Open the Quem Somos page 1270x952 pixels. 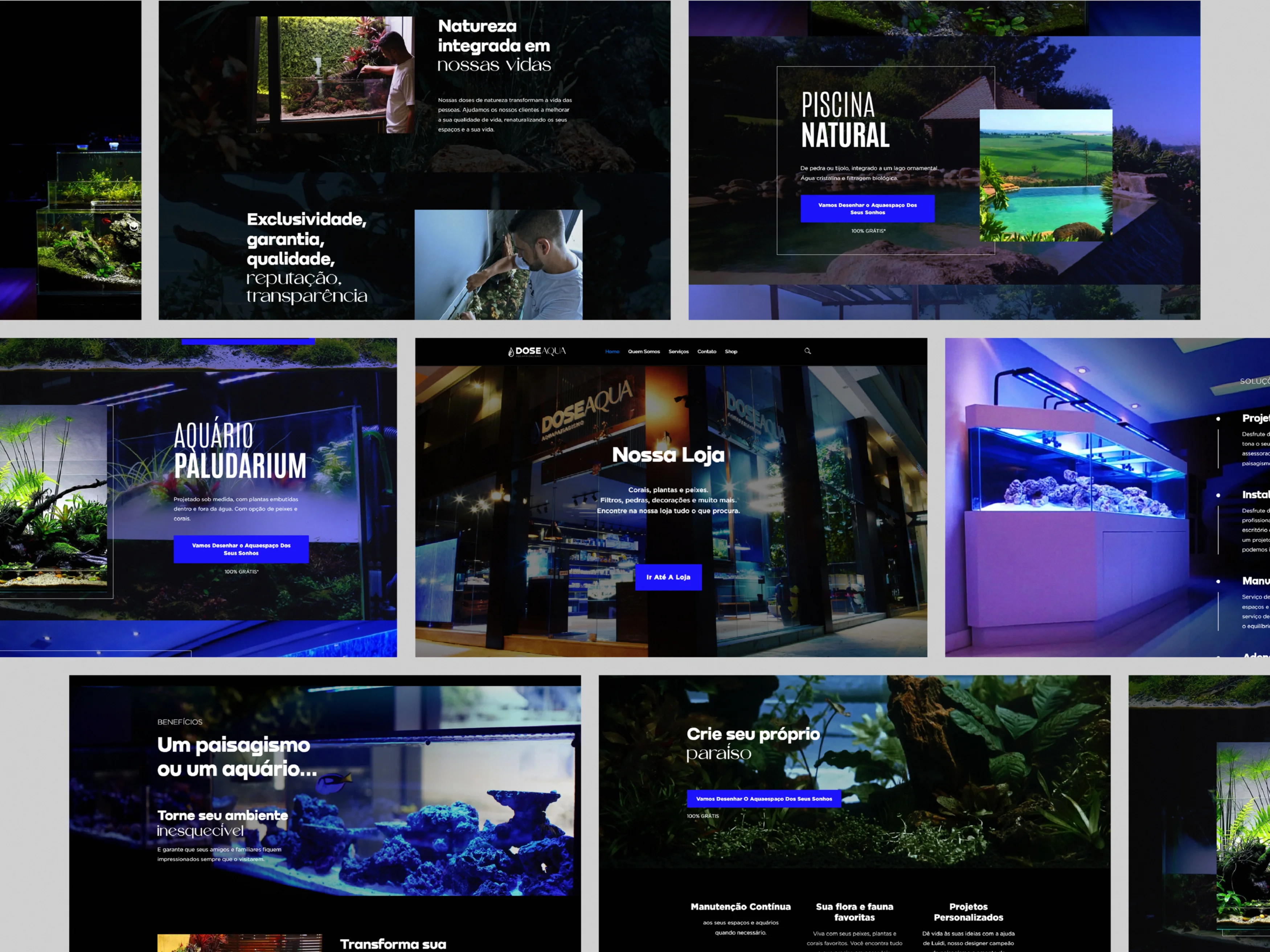point(644,351)
